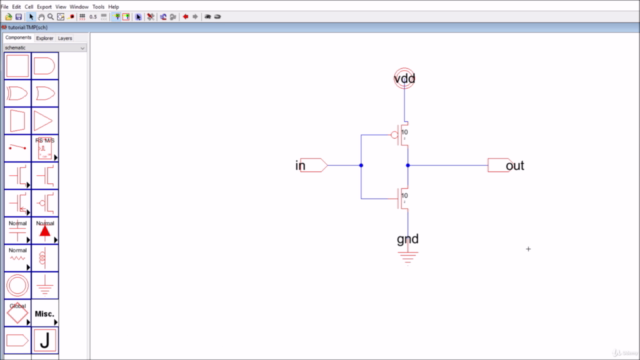Screen dimensions: 640x360
Task: Expand the RS MS flip-flop options
Action: tap(56, 158)
